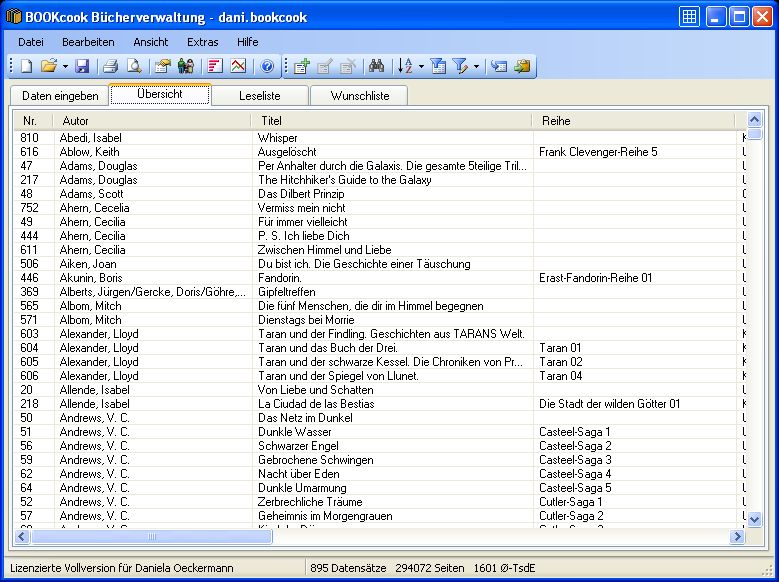Open the Bearbeiten menu
Screen dimensions: 779x582
pos(88,42)
